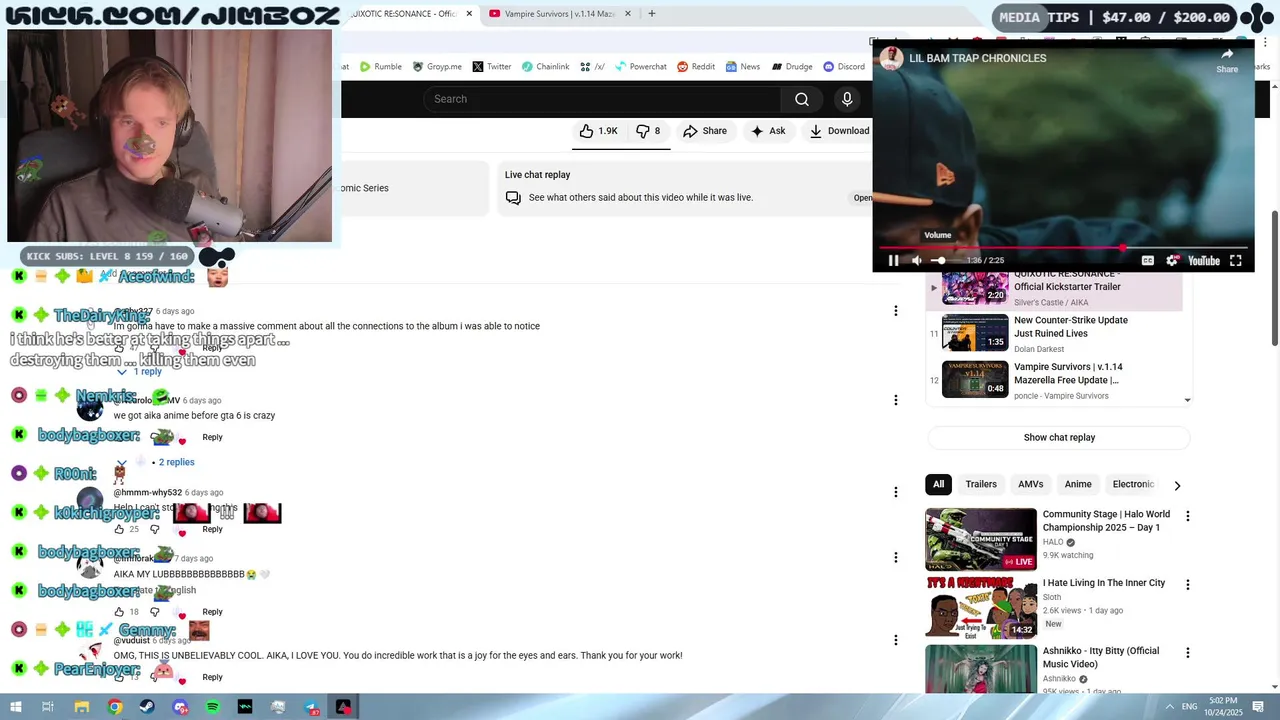Open I Hate Living In The Inner City
This screenshot has width=1280, height=720.
point(1104,583)
